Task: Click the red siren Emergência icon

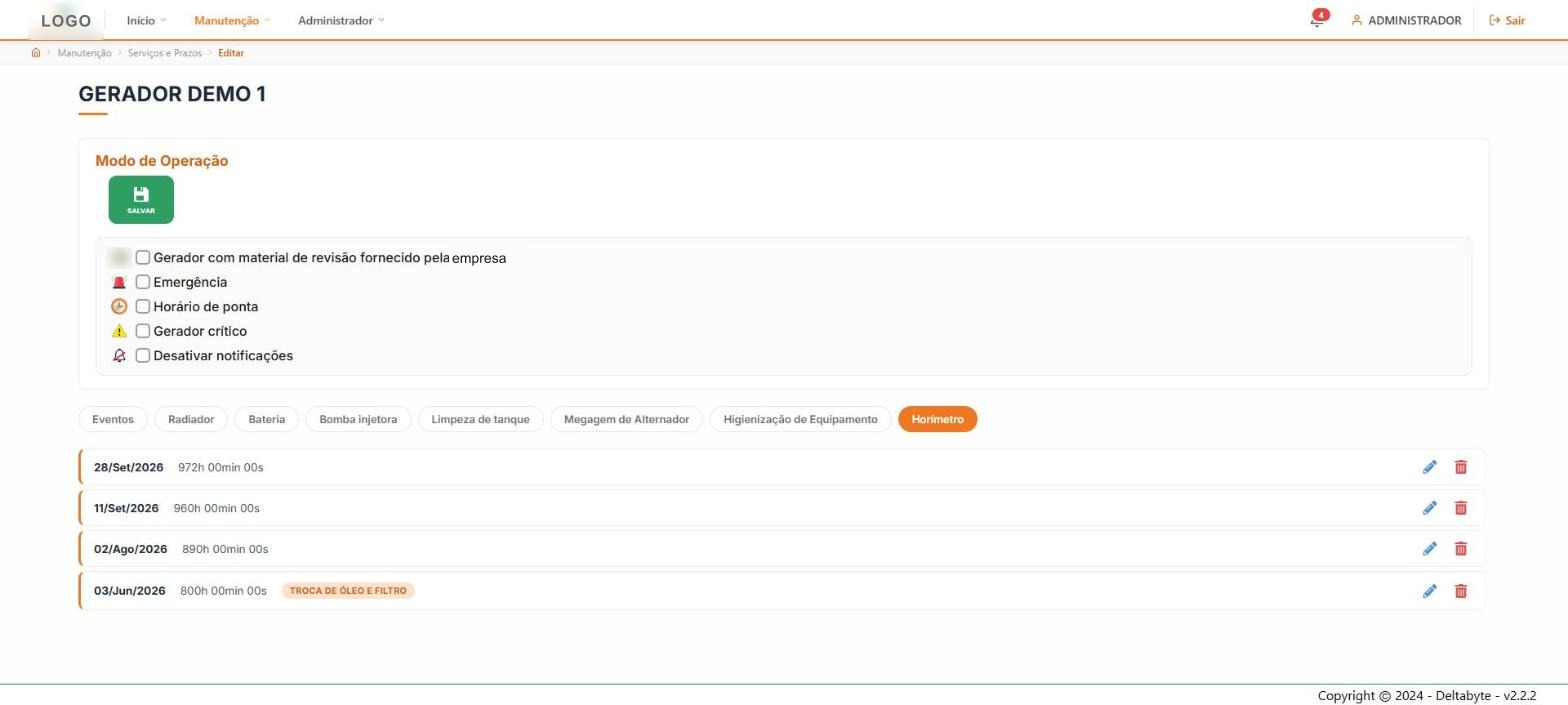Action: tap(119, 283)
